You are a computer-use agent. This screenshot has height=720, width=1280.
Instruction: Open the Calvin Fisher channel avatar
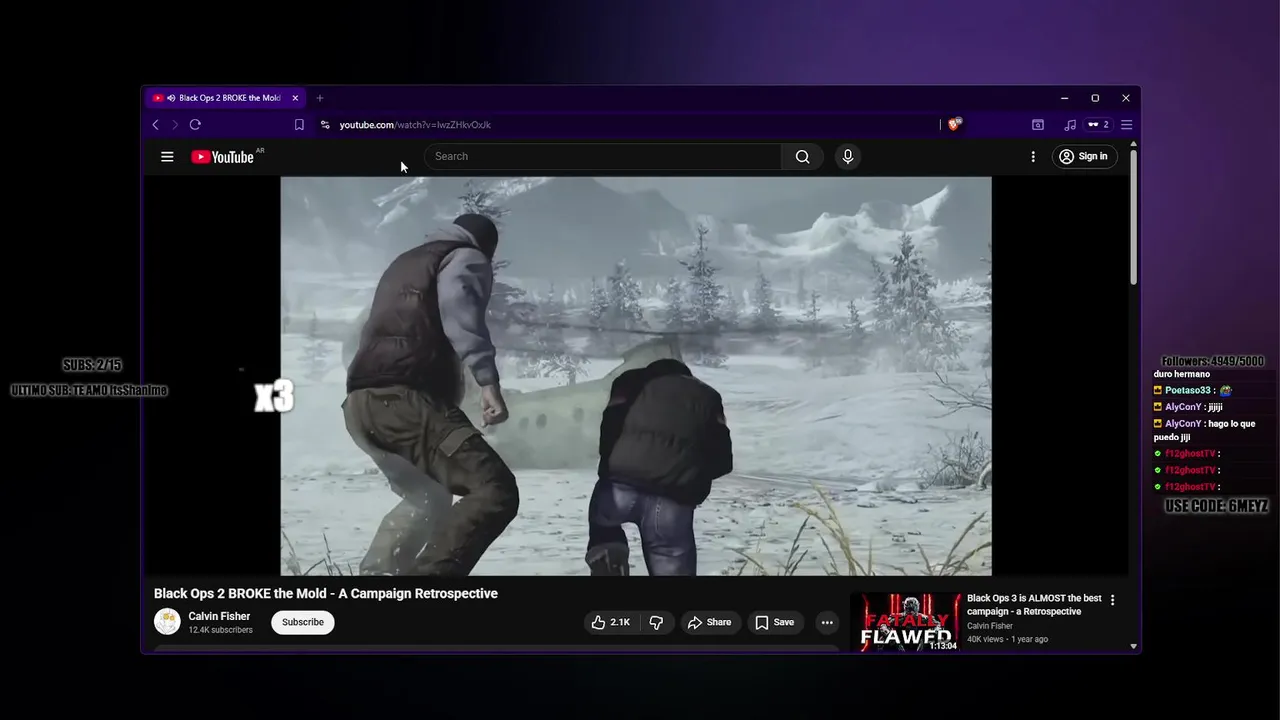click(x=167, y=622)
